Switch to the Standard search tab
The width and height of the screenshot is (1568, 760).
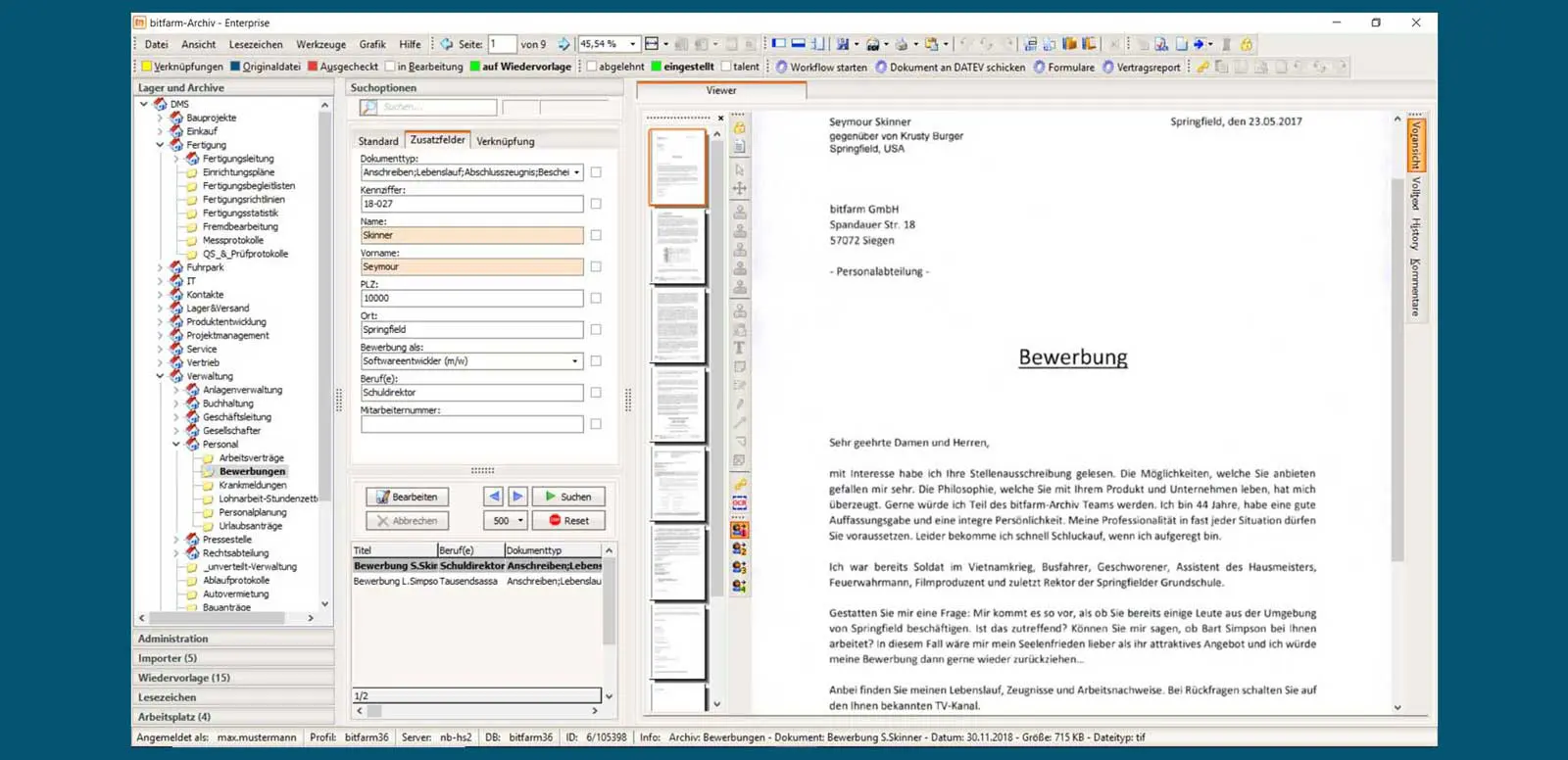coord(378,141)
